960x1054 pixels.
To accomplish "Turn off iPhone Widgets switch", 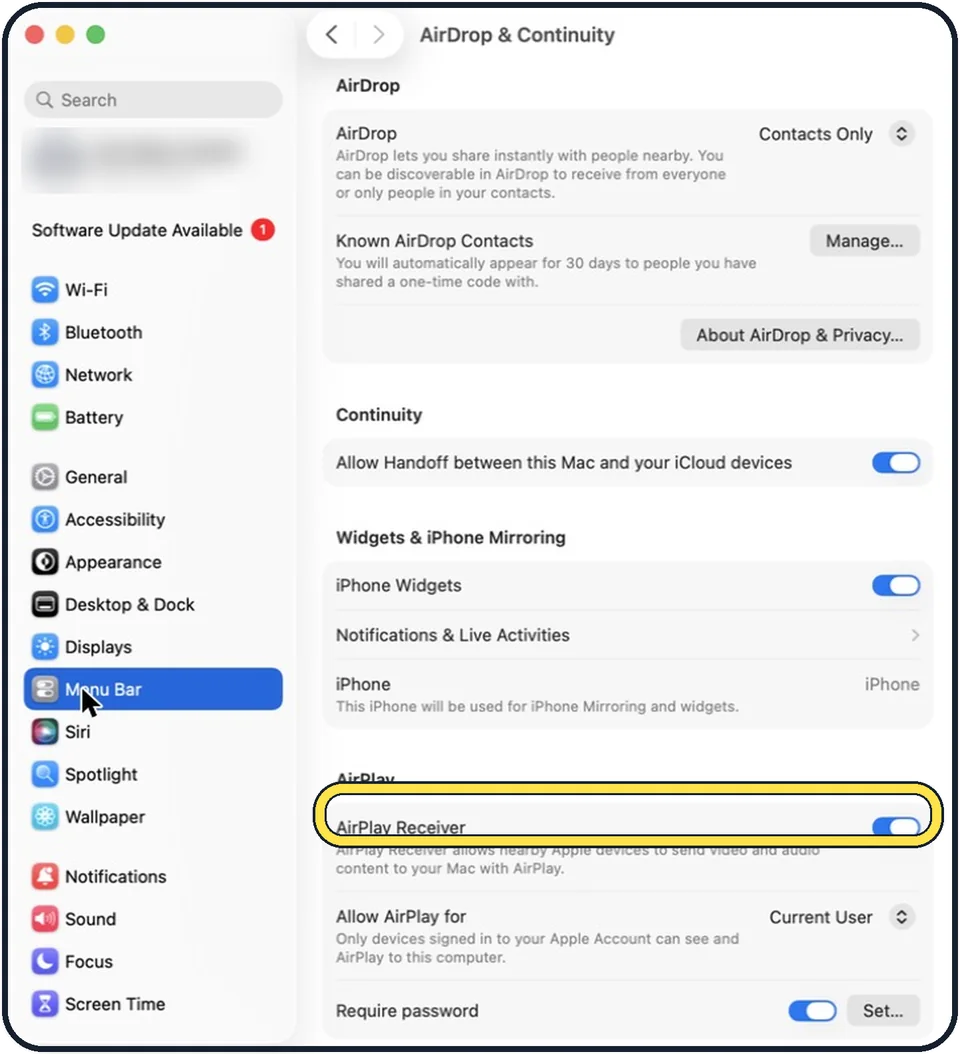I will (x=895, y=585).
